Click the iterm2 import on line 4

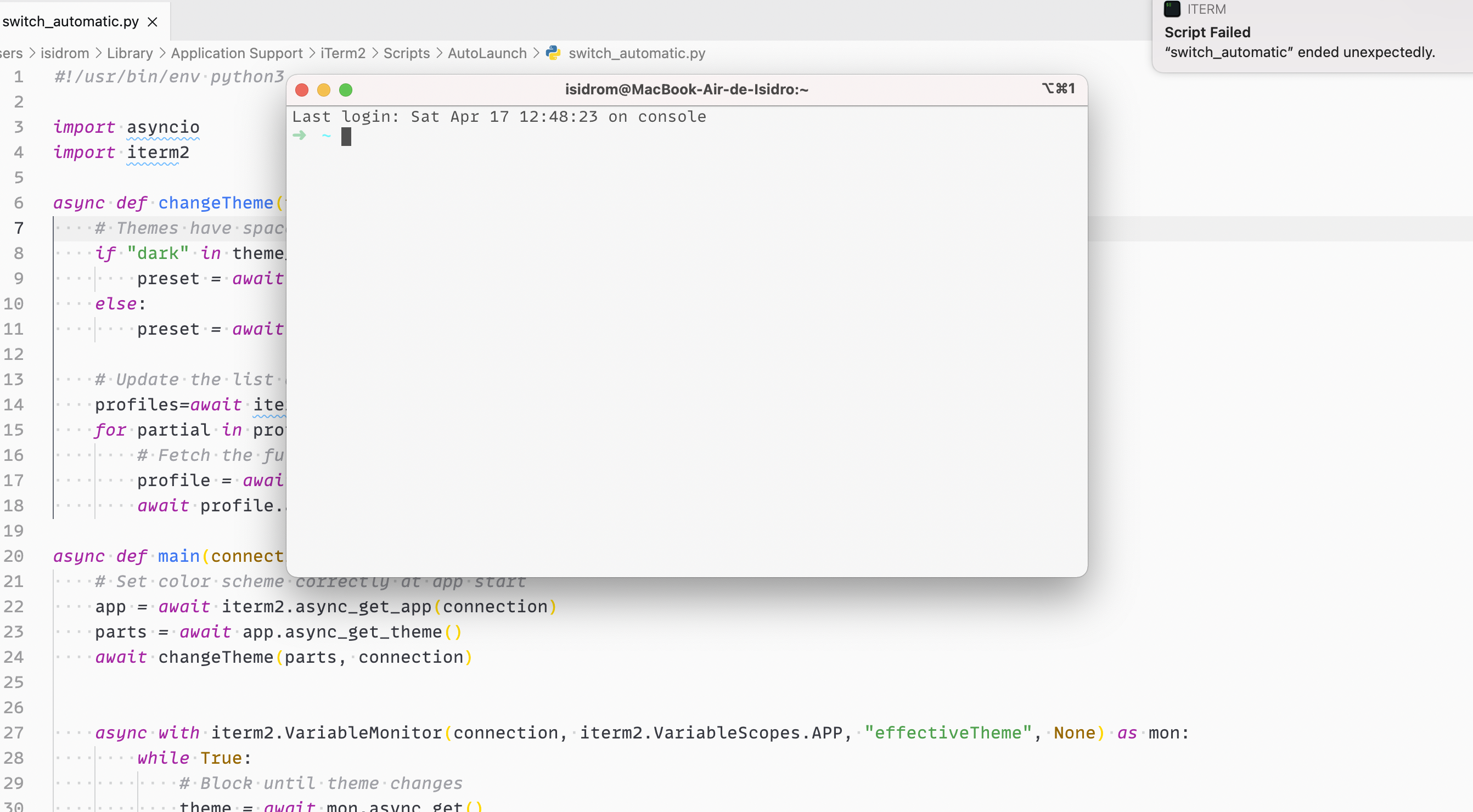pyautogui.click(x=158, y=152)
